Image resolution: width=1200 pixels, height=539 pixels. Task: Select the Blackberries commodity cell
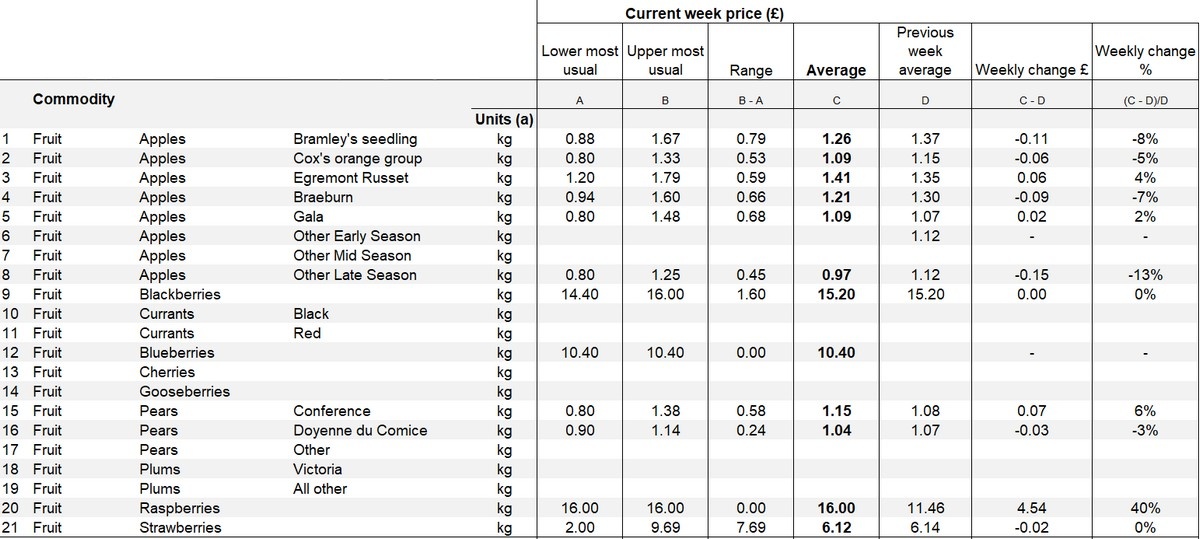(177, 294)
